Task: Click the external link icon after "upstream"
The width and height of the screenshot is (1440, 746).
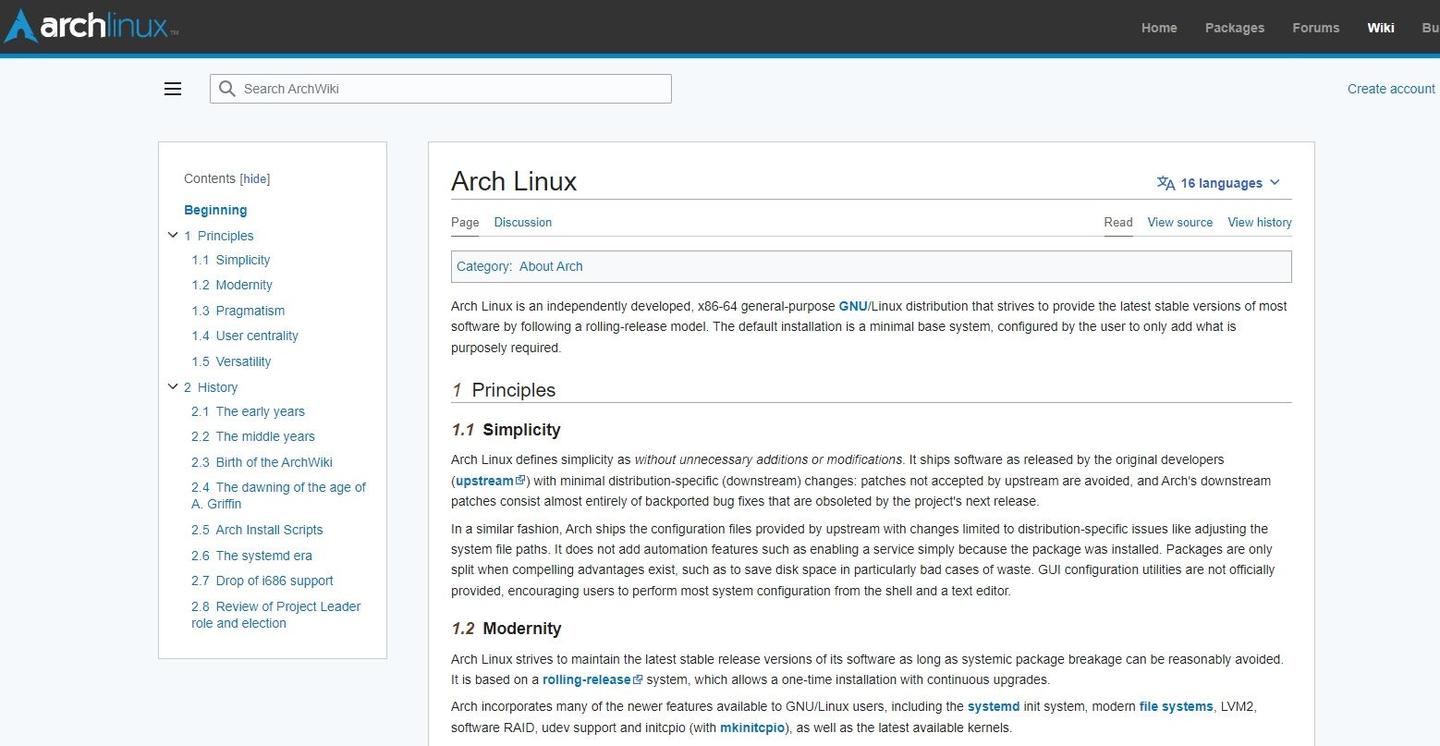Action: (520, 479)
